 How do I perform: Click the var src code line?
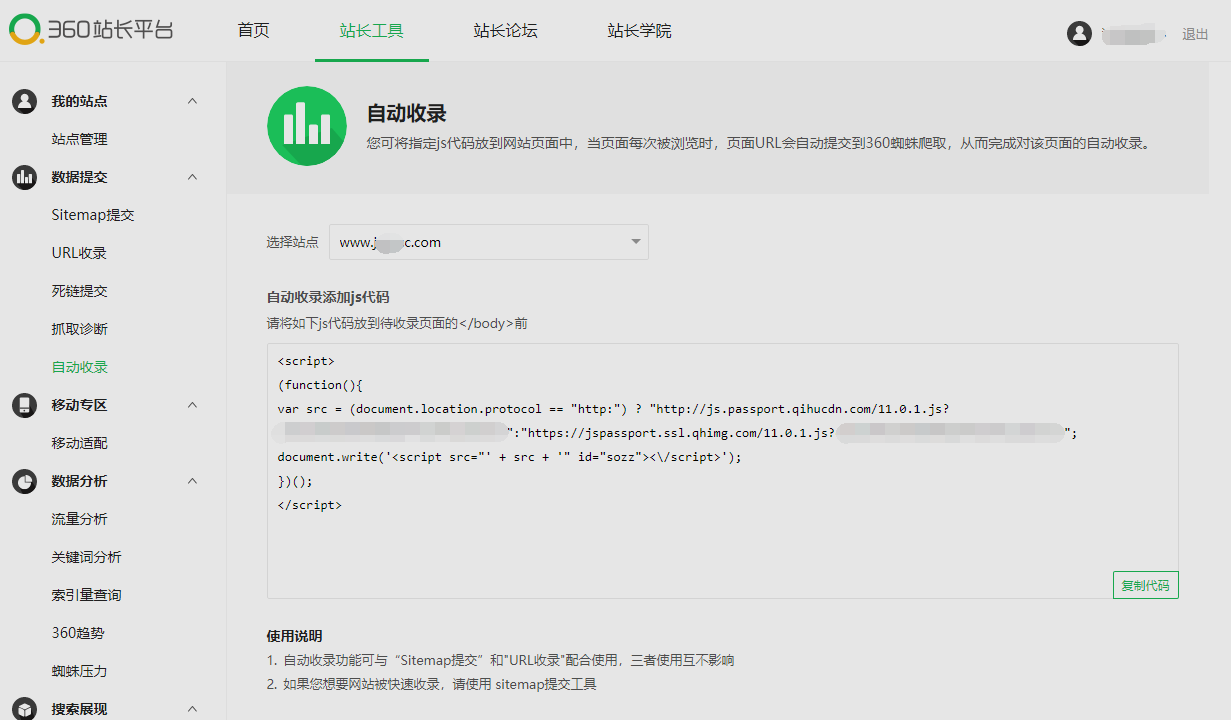coord(613,409)
